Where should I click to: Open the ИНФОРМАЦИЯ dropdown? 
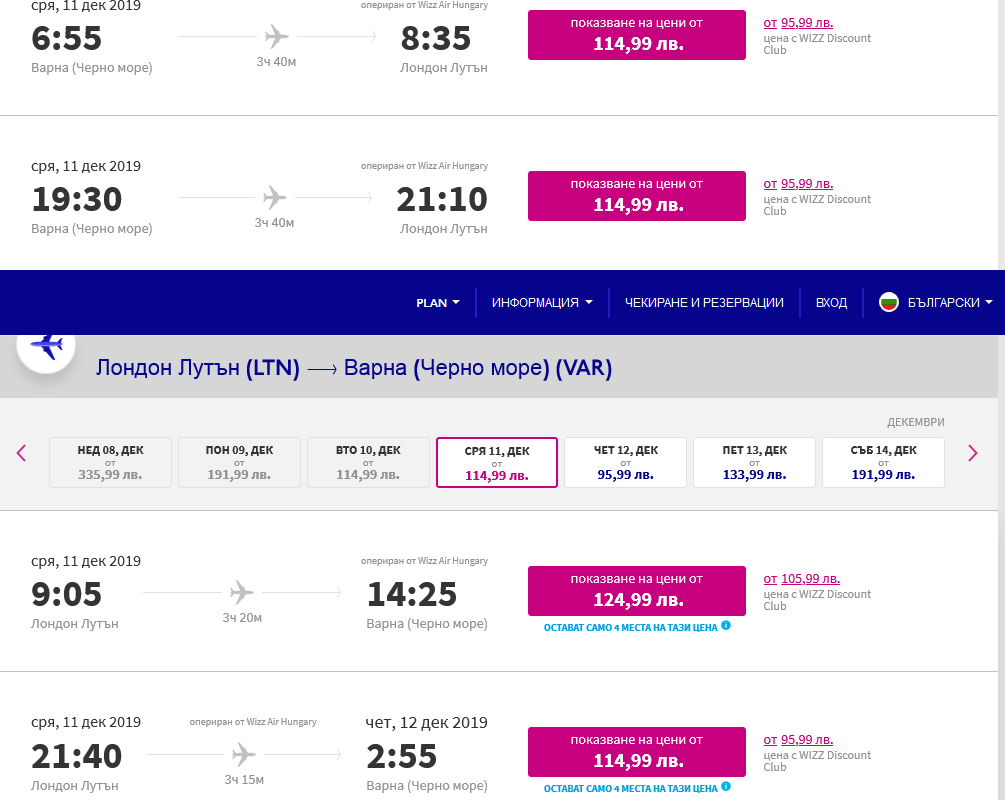tap(542, 302)
